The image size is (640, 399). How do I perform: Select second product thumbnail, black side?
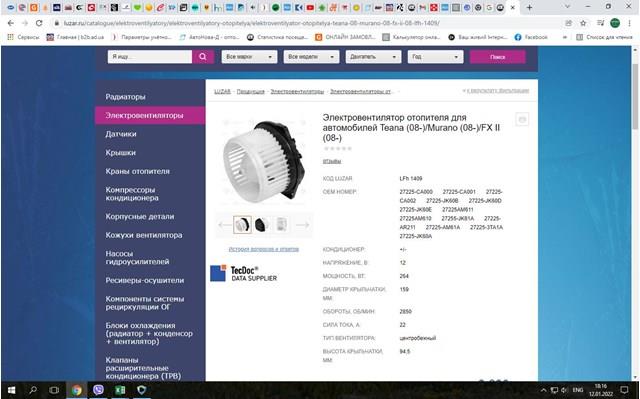tap(261, 224)
